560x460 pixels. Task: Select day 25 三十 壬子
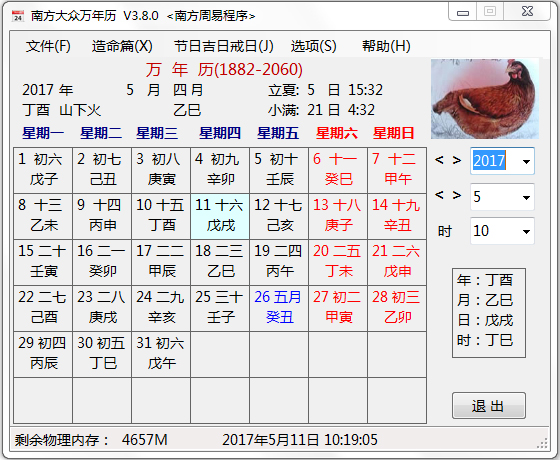(220, 308)
